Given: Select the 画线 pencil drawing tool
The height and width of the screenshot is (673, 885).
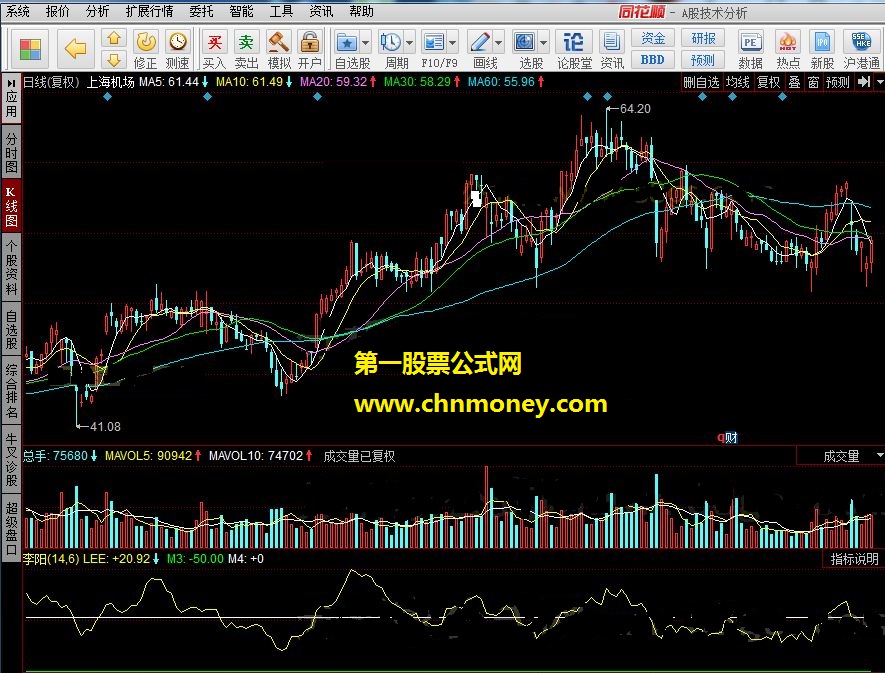Looking at the screenshot, I should click(x=480, y=42).
